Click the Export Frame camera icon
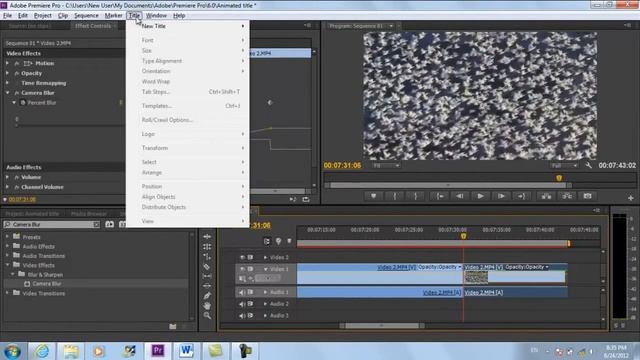640x360 pixels. point(587,196)
